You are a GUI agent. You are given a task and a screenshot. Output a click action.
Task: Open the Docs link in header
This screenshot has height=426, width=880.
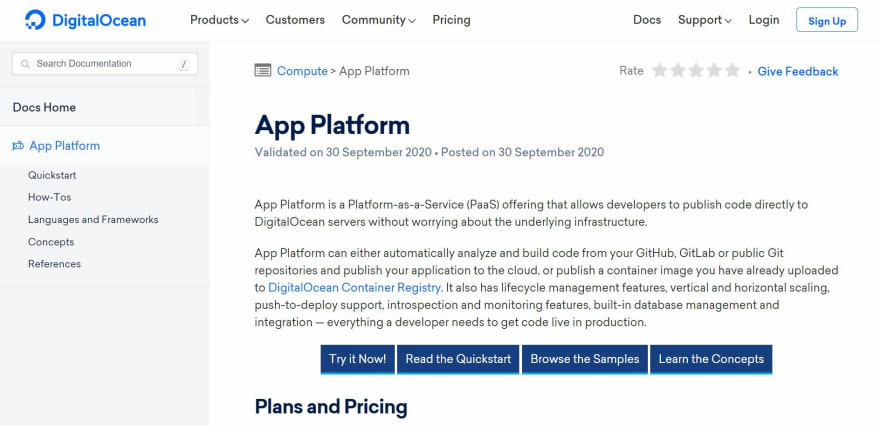tap(647, 20)
